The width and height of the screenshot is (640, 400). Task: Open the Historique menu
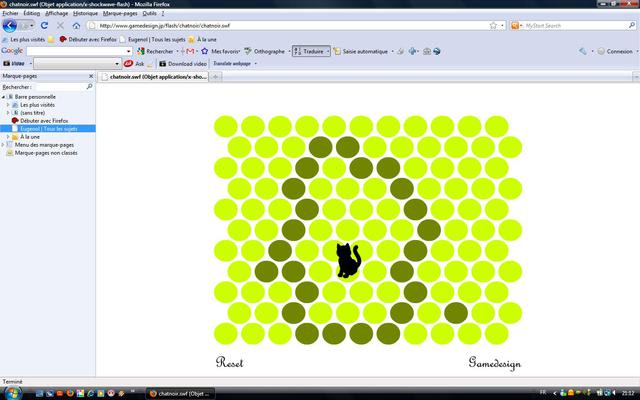(x=85, y=13)
